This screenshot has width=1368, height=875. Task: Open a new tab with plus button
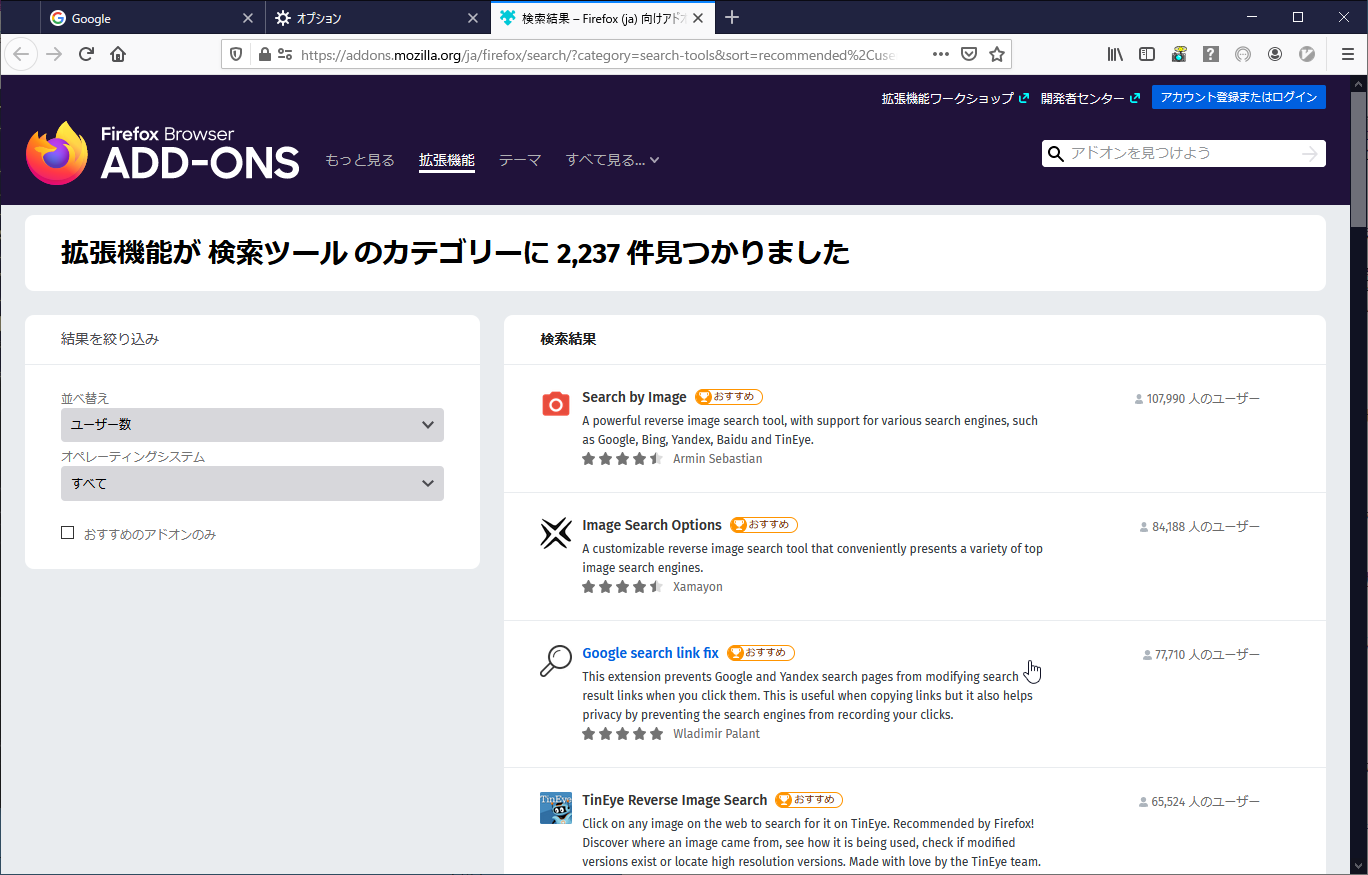(x=732, y=17)
